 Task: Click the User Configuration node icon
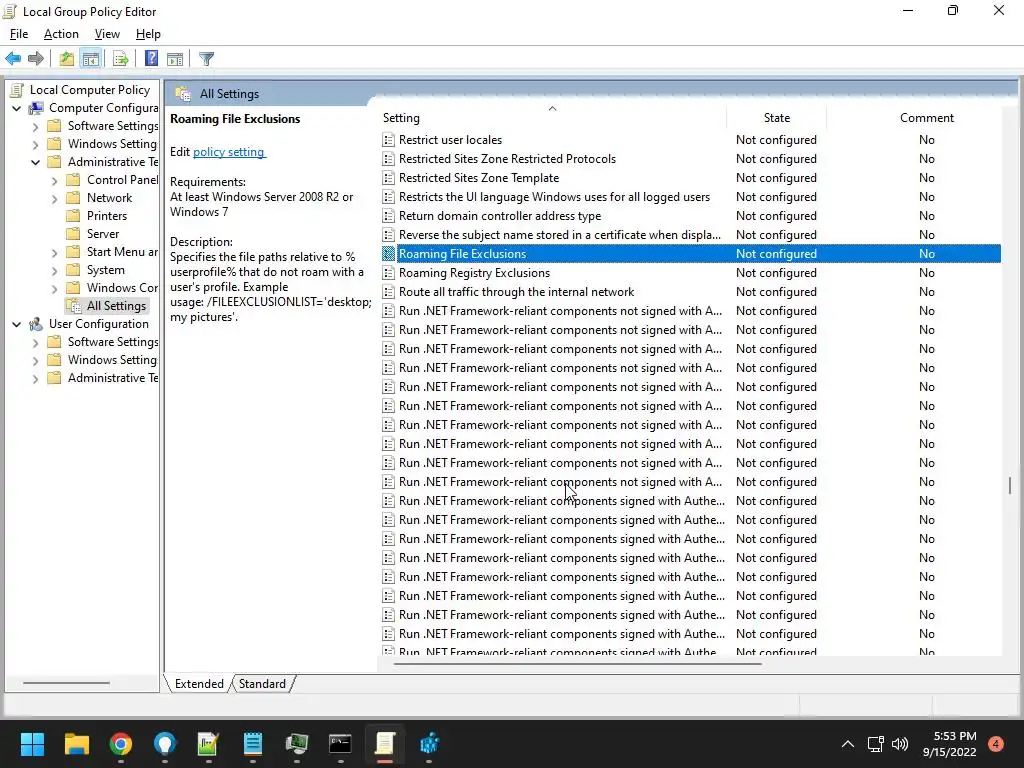[x=37, y=324]
